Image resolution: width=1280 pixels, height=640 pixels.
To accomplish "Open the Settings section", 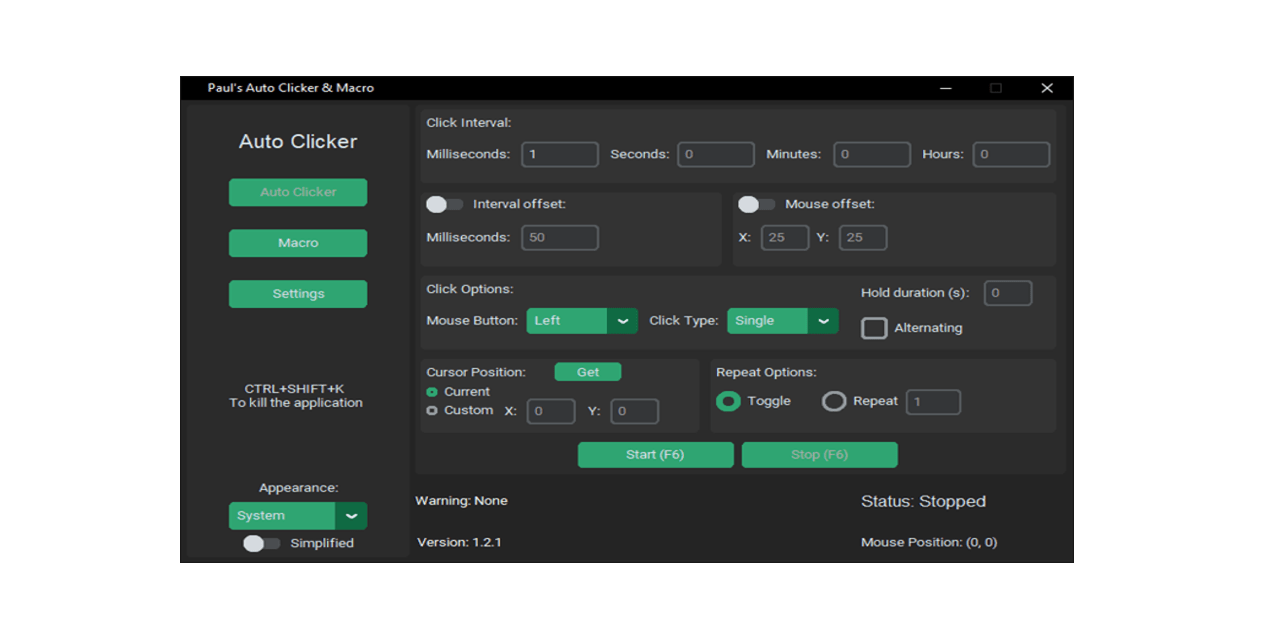I will coord(298,293).
